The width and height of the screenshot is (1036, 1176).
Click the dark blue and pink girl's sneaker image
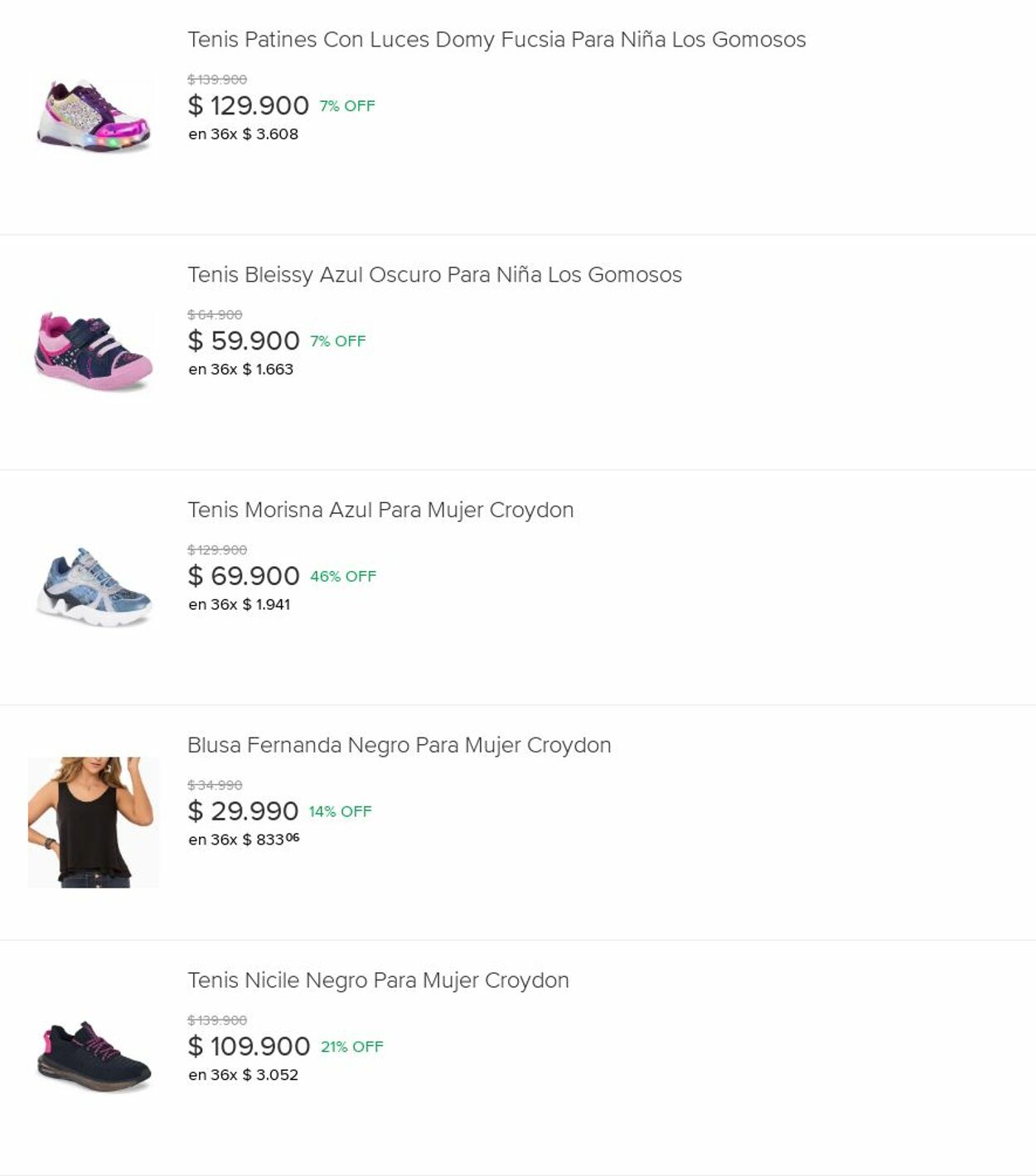pos(94,351)
